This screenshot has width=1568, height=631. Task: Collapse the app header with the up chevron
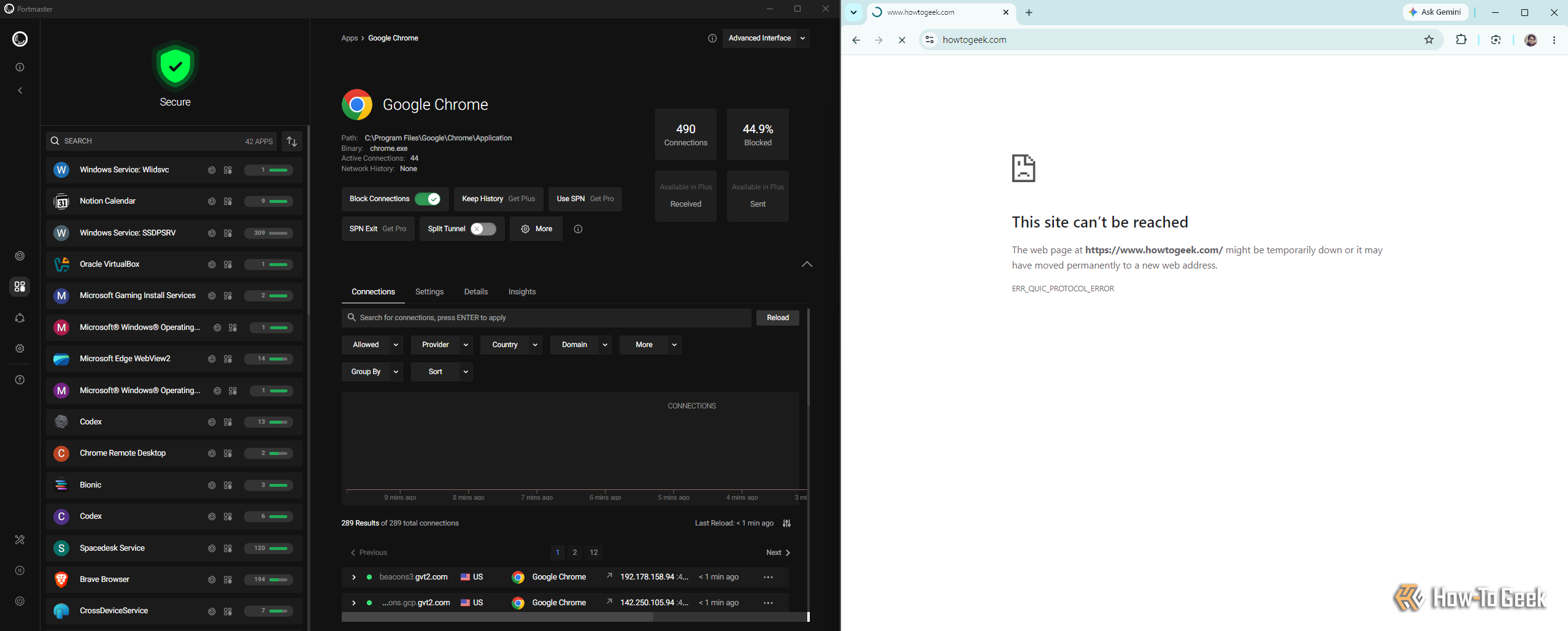(807, 264)
